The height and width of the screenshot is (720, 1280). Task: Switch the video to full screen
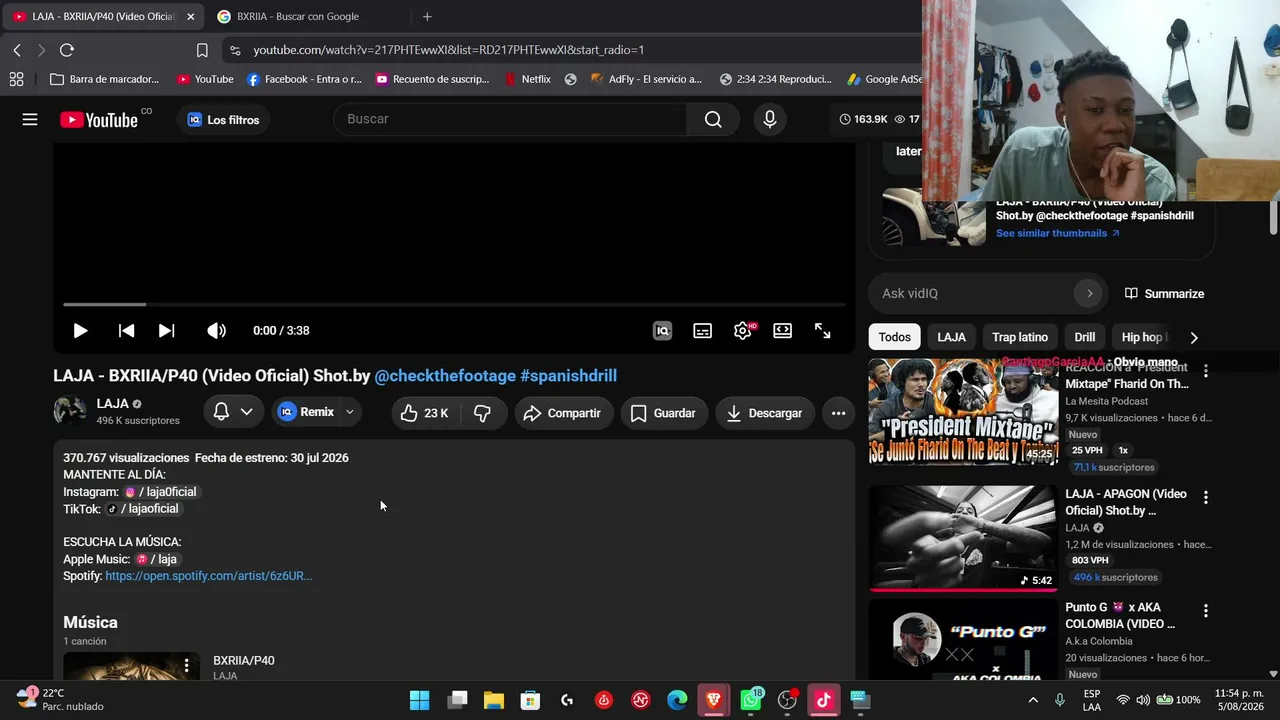822,331
